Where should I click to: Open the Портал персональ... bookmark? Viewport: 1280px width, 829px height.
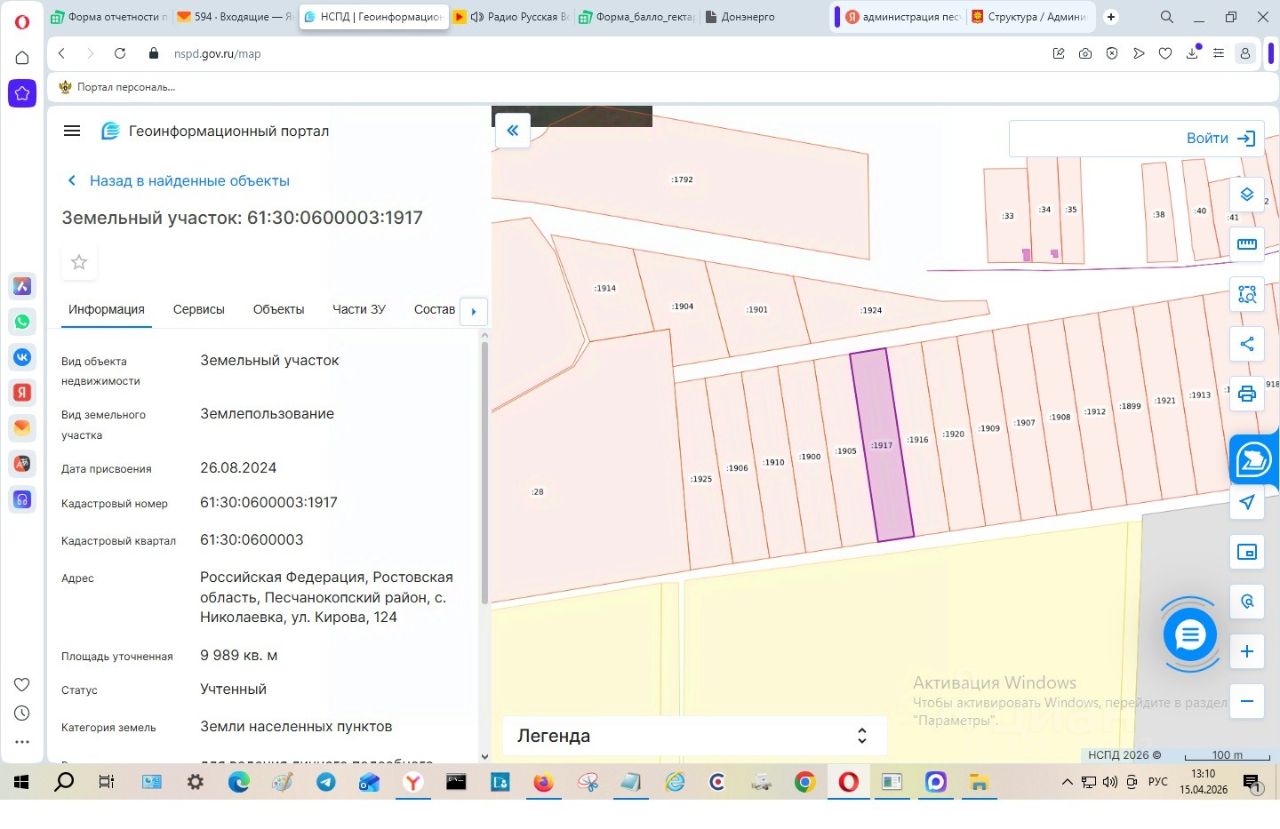point(117,87)
